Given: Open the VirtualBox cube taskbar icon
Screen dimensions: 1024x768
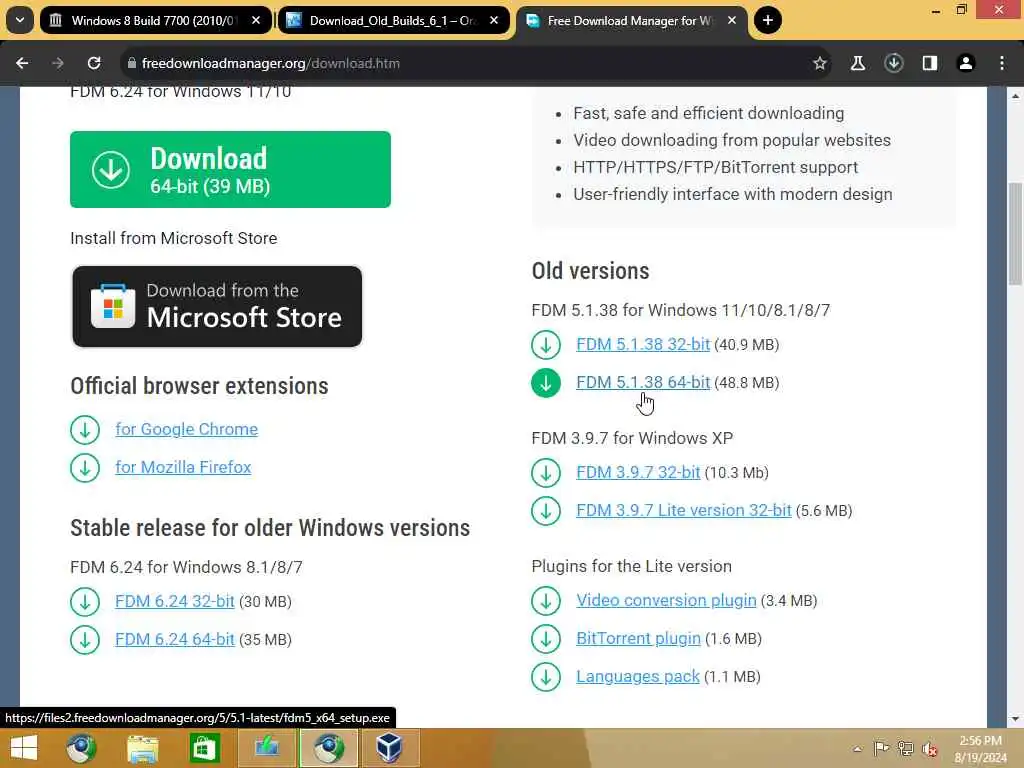Looking at the screenshot, I should click(389, 748).
